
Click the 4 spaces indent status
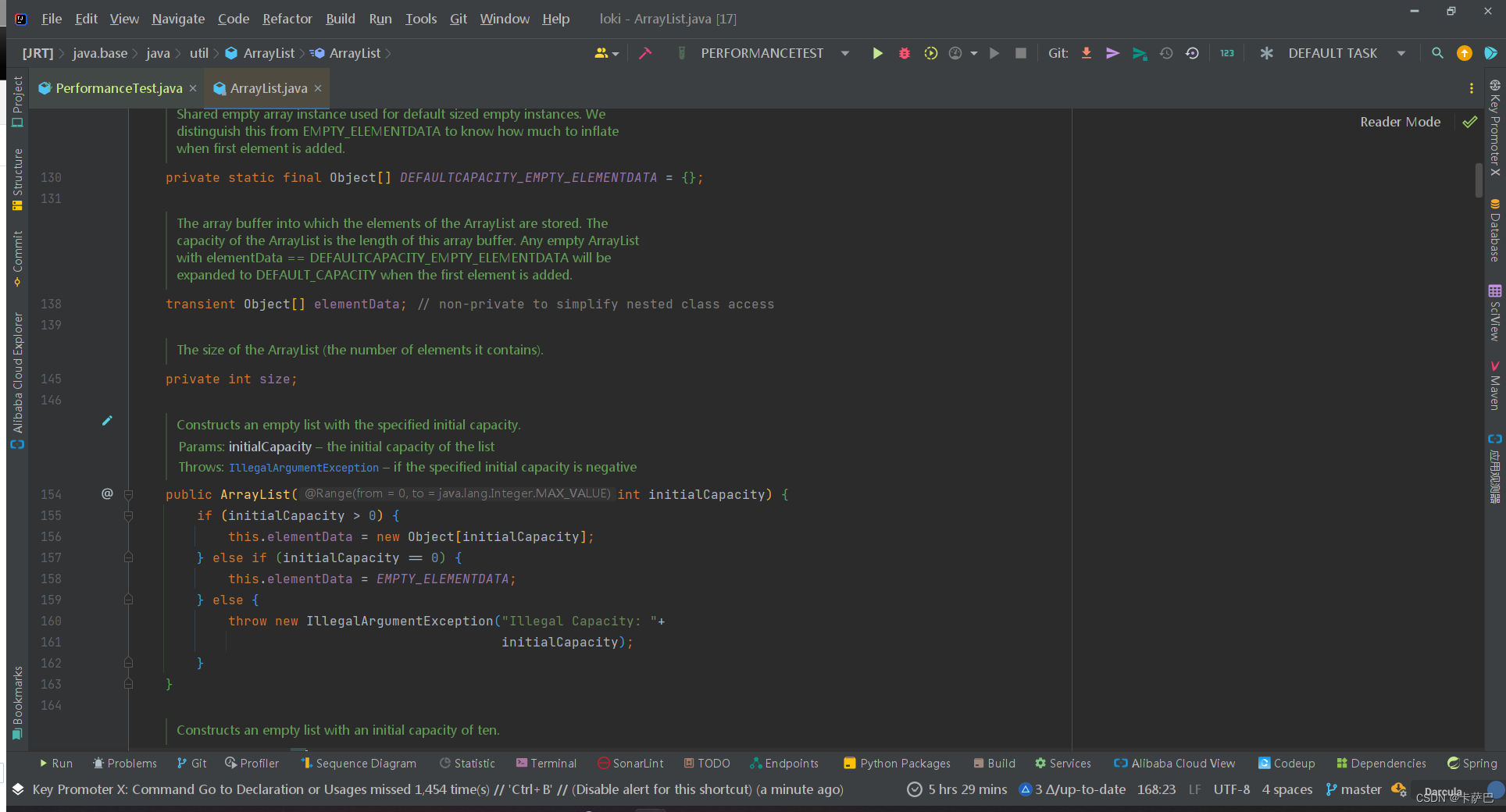point(1287,789)
